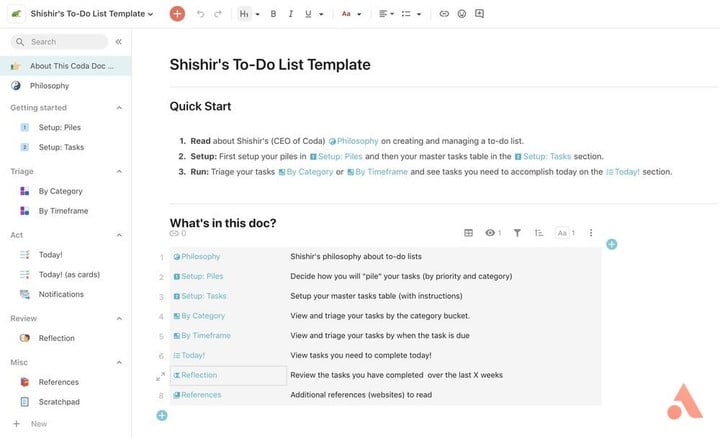Collapse the left sidebar panel

pyautogui.click(x=119, y=42)
